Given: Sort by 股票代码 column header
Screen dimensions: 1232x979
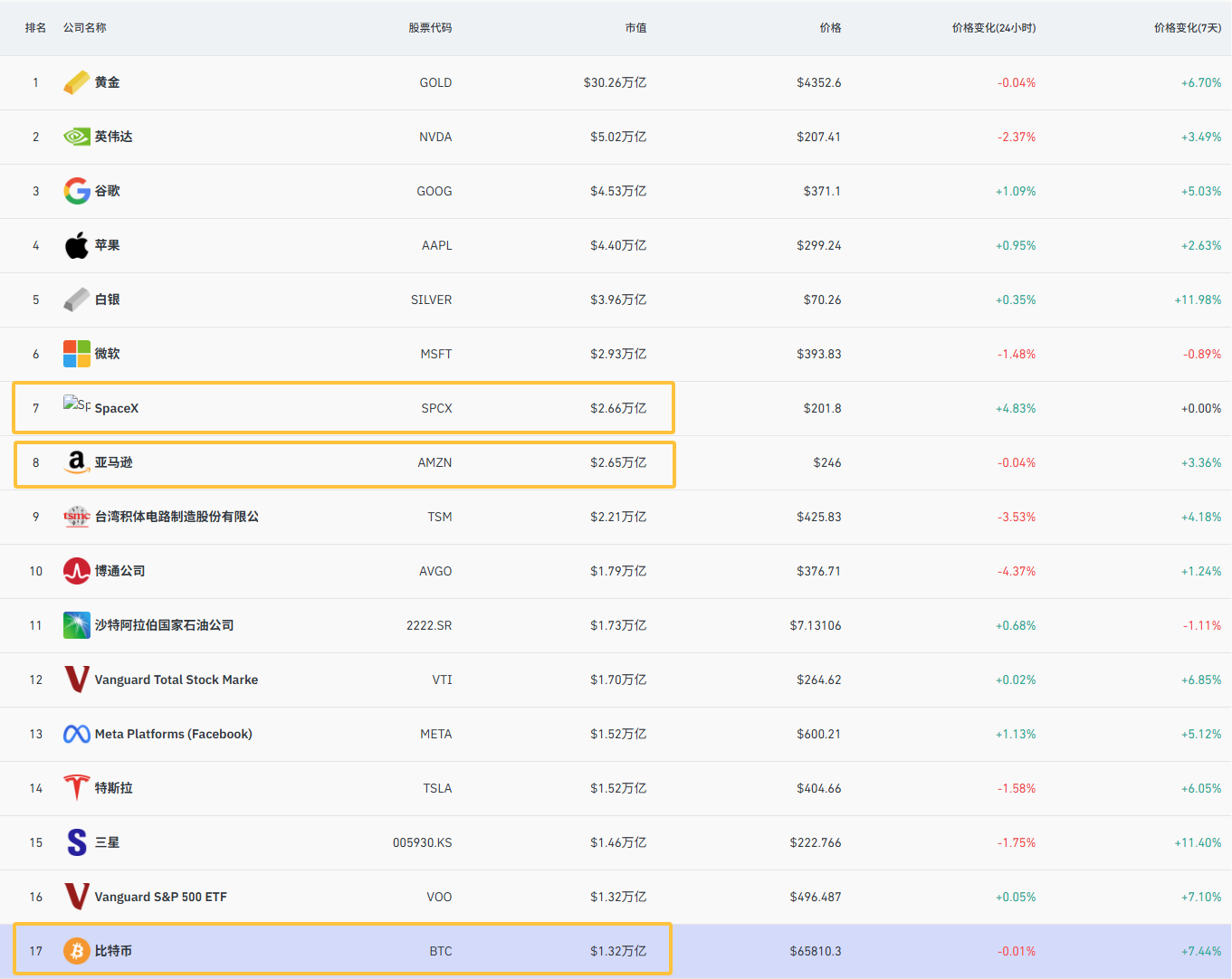Looking at the screenshot, I should click(430, 28).
